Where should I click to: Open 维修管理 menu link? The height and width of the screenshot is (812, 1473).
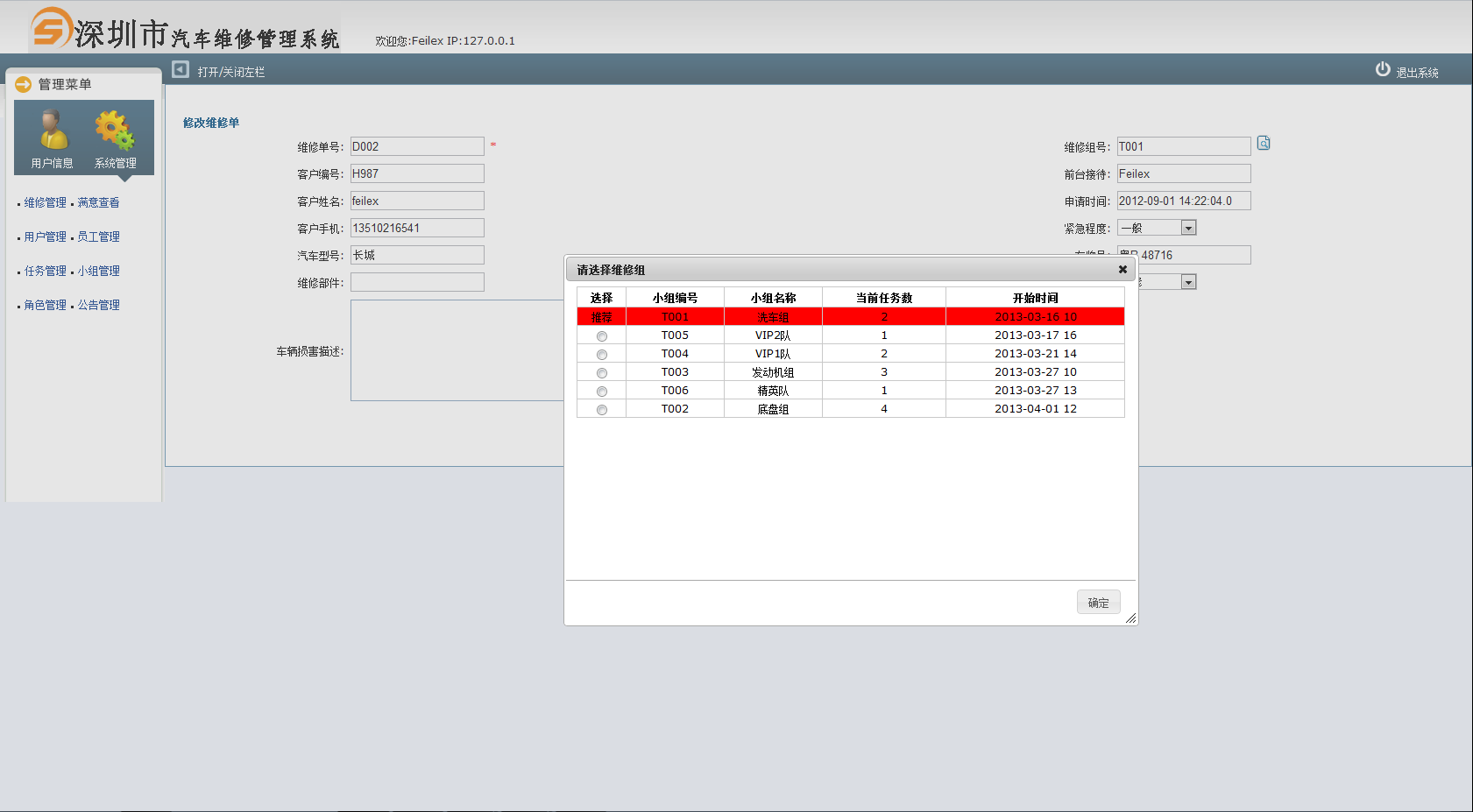pos(46,202)
